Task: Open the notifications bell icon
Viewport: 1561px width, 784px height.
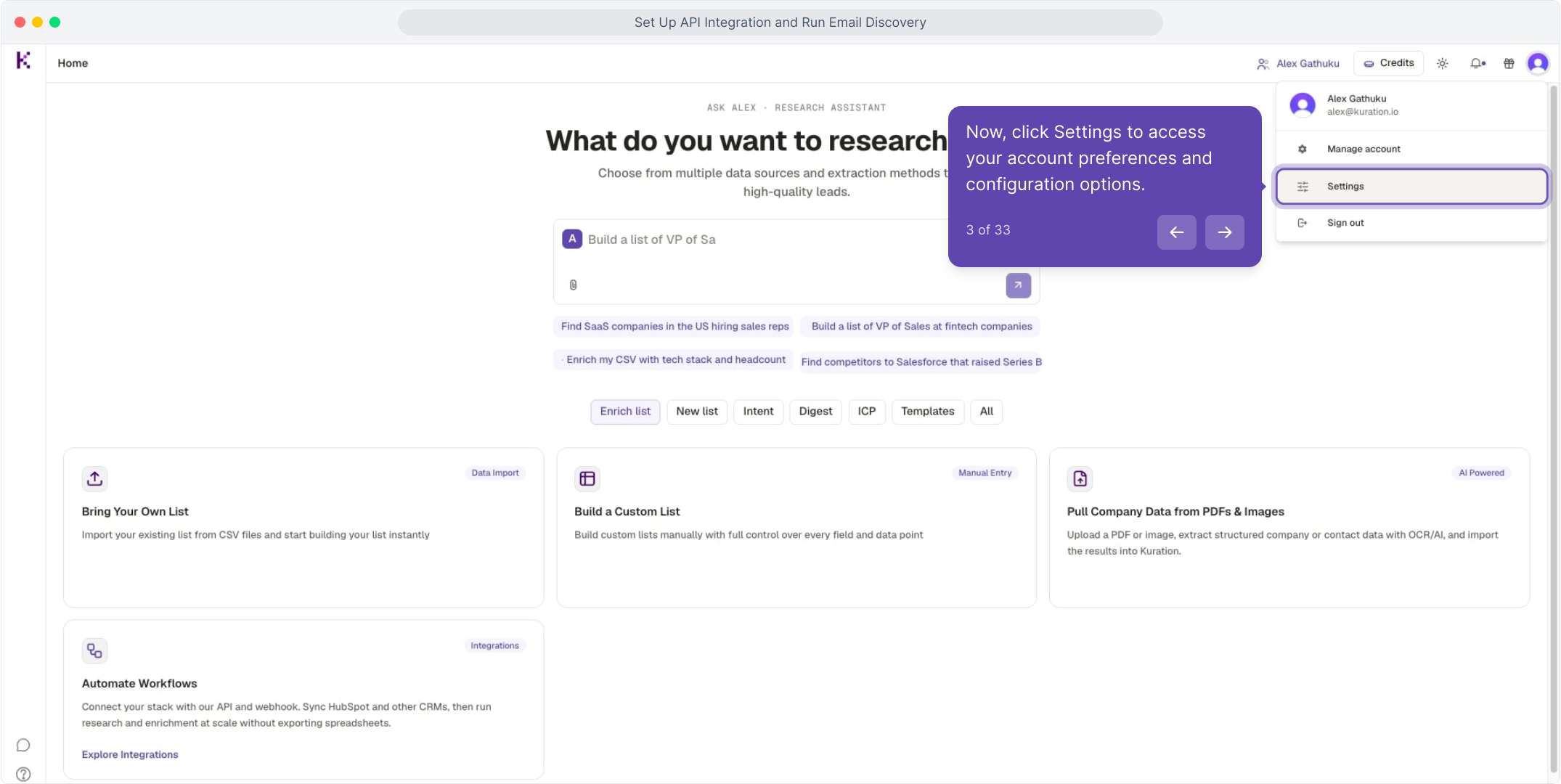Action: [x=1478, y=63]
